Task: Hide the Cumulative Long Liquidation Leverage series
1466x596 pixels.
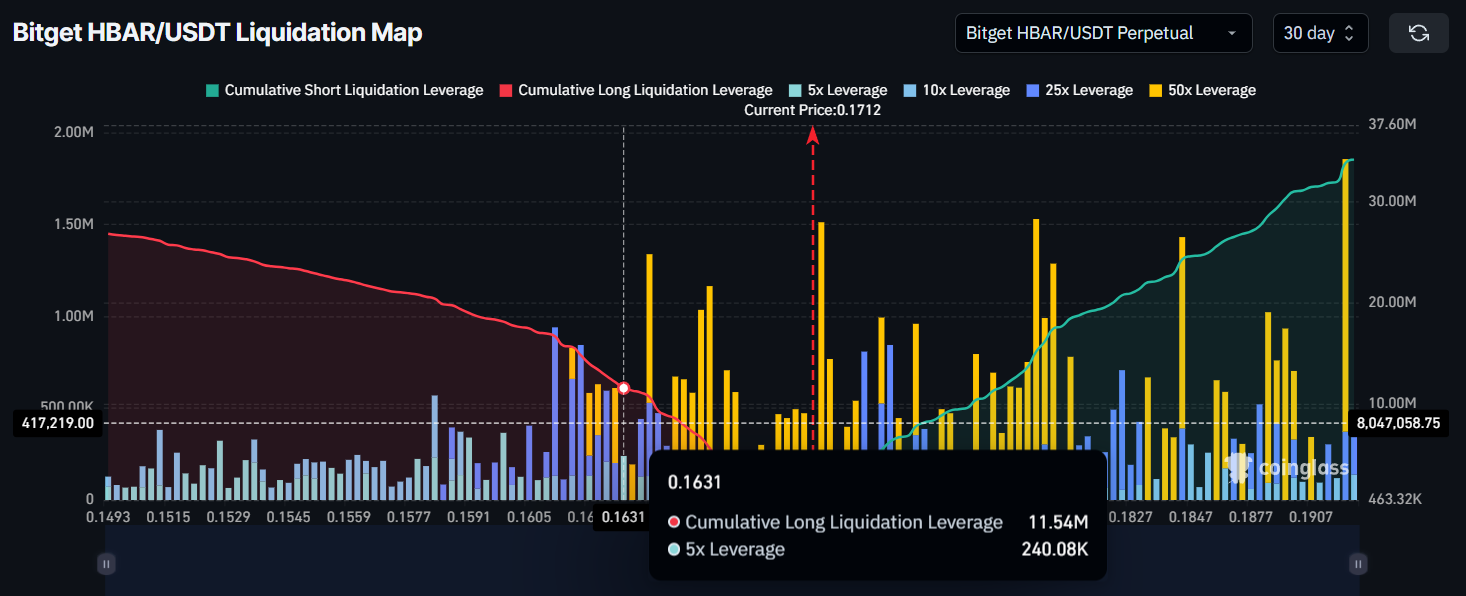Action: pos(635,90)
